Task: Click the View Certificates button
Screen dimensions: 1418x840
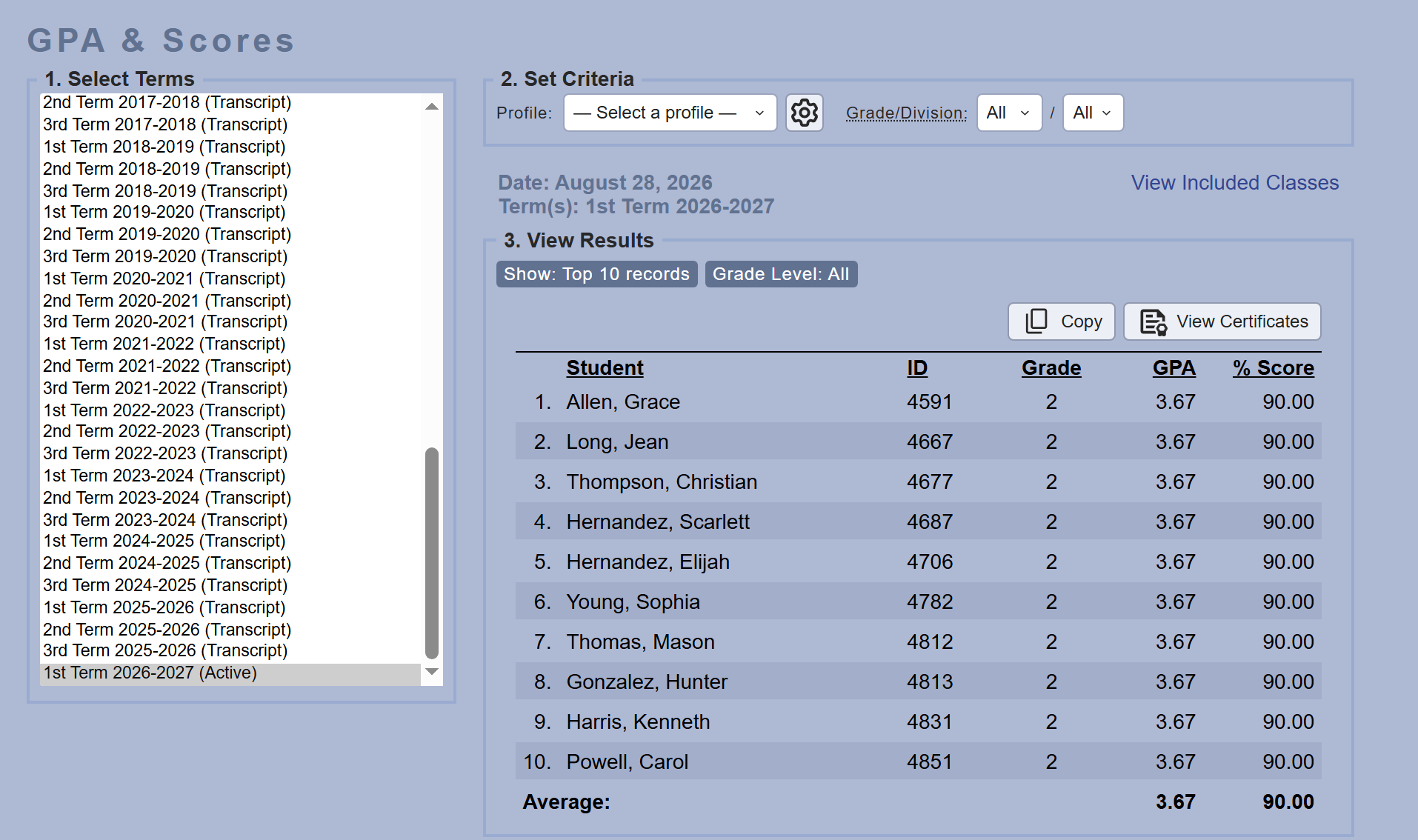Action: pyautogui.click(x=1222, y=321)
